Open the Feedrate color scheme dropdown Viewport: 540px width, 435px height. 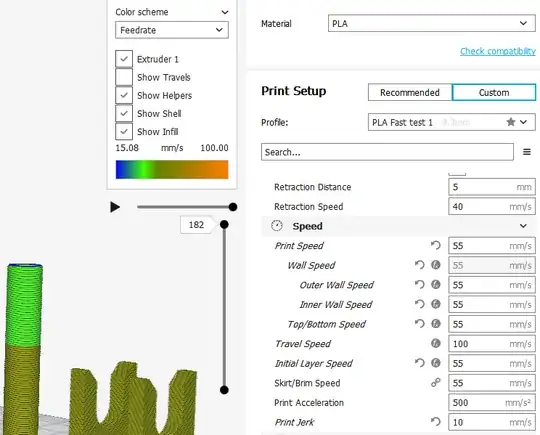172,30
